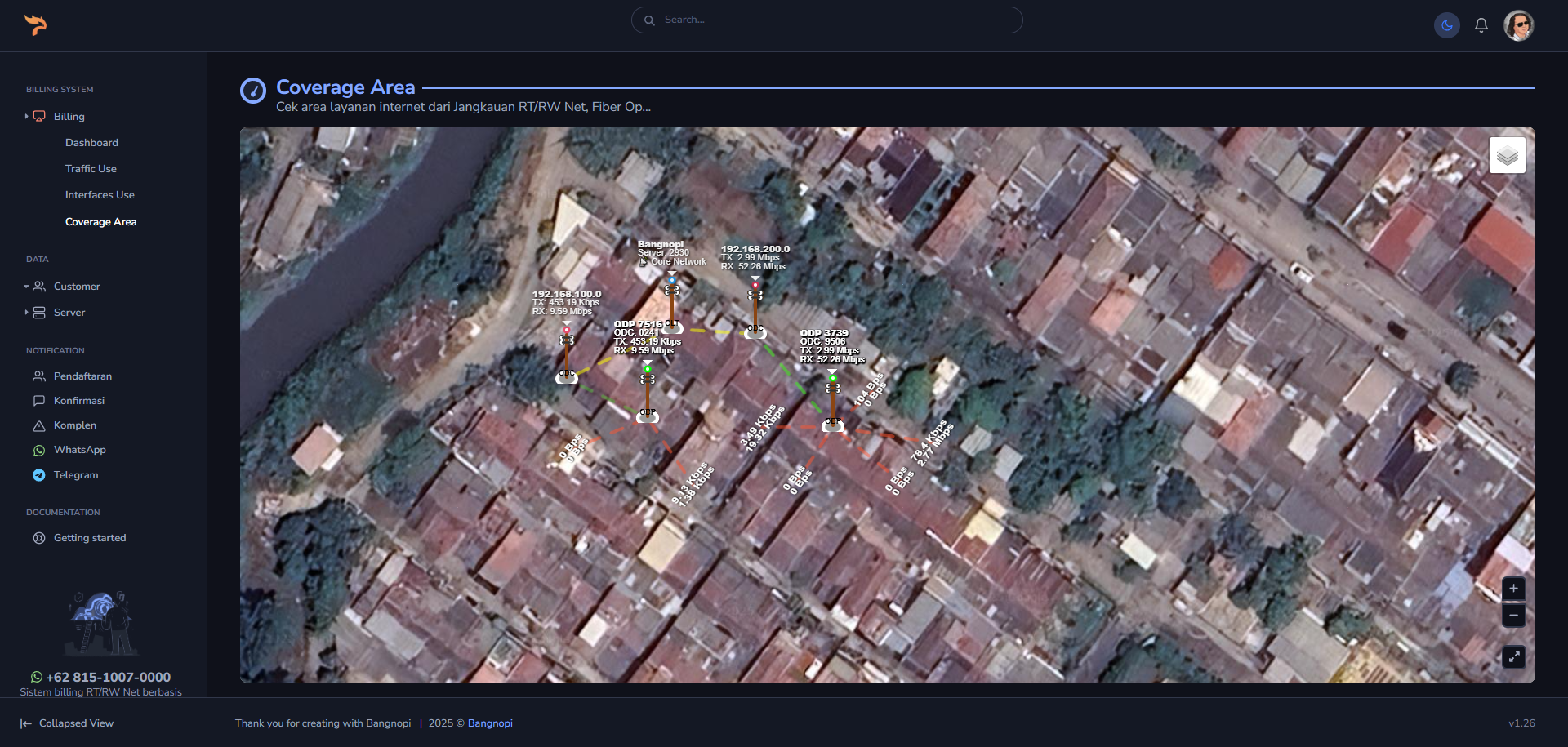1568x747 pixels.
Task: Expand the Billing menu group
Action: (x=69, y=117)
